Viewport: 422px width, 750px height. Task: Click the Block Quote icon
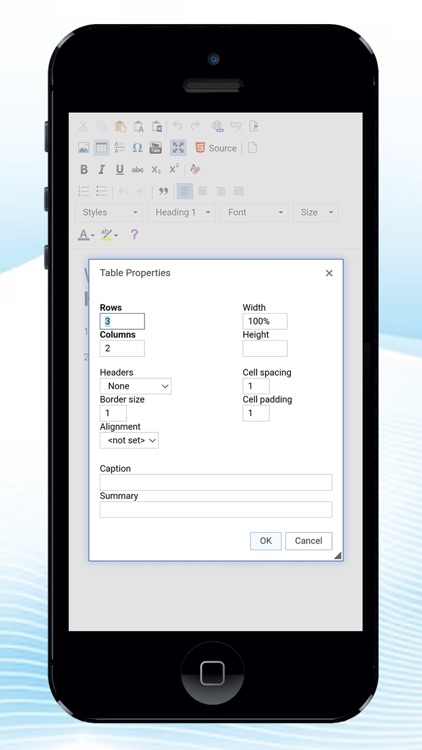coord(164,191)
